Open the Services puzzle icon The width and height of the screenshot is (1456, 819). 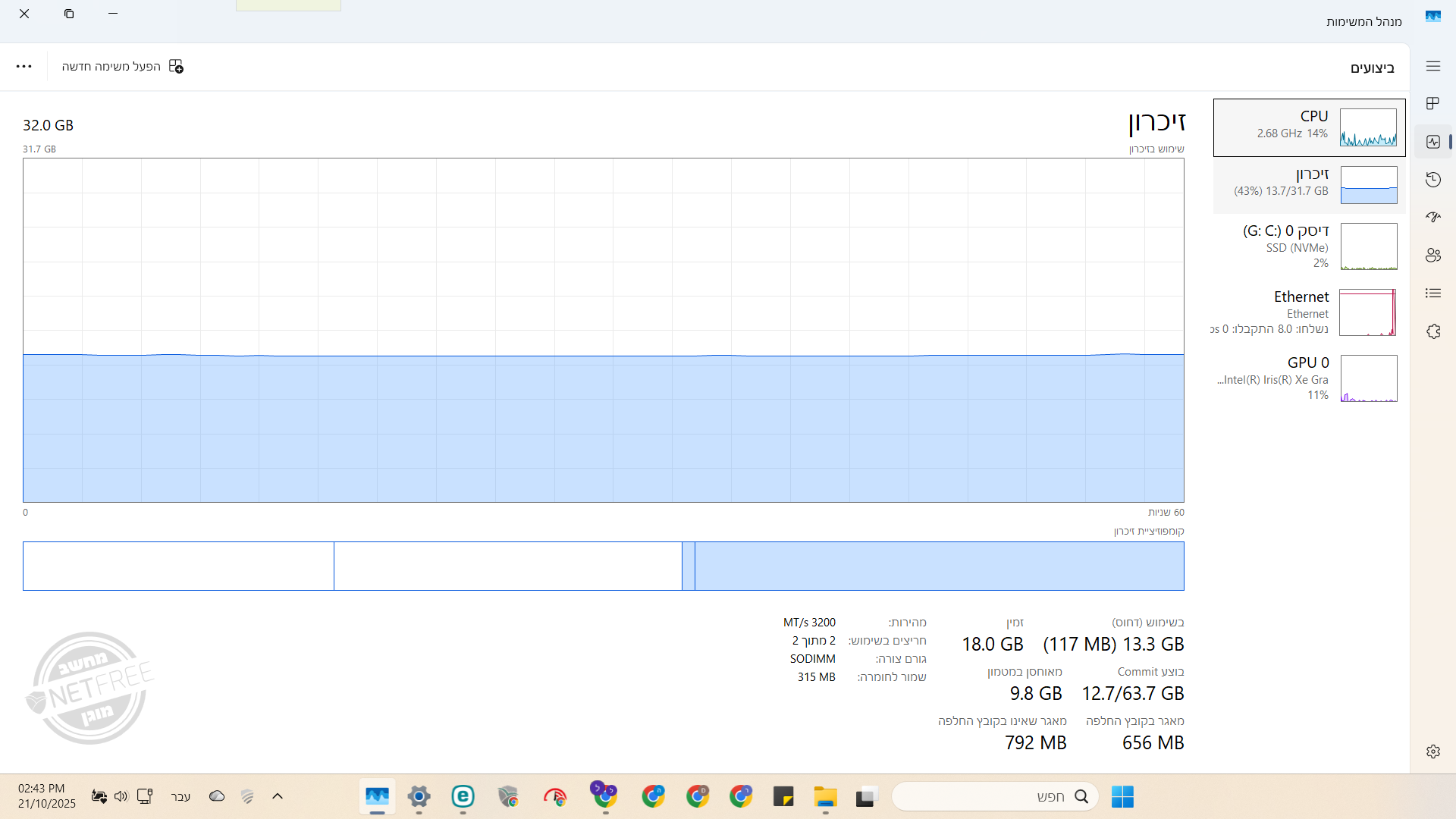1432,331
